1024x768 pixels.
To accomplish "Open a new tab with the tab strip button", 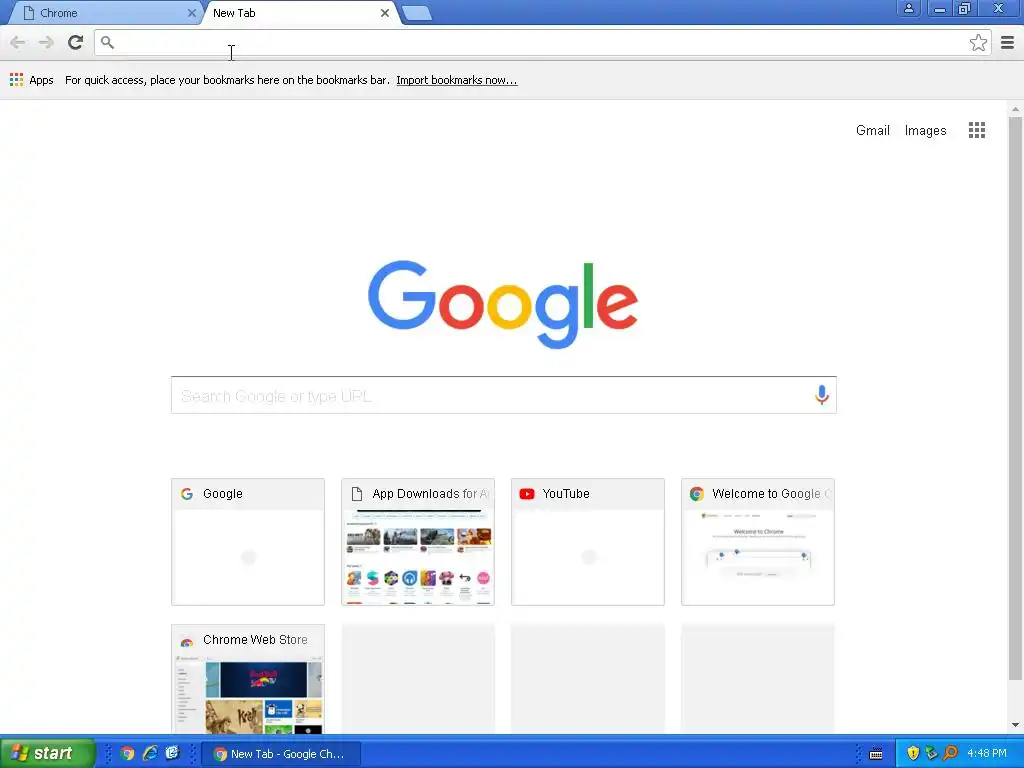I will [416, 13].
